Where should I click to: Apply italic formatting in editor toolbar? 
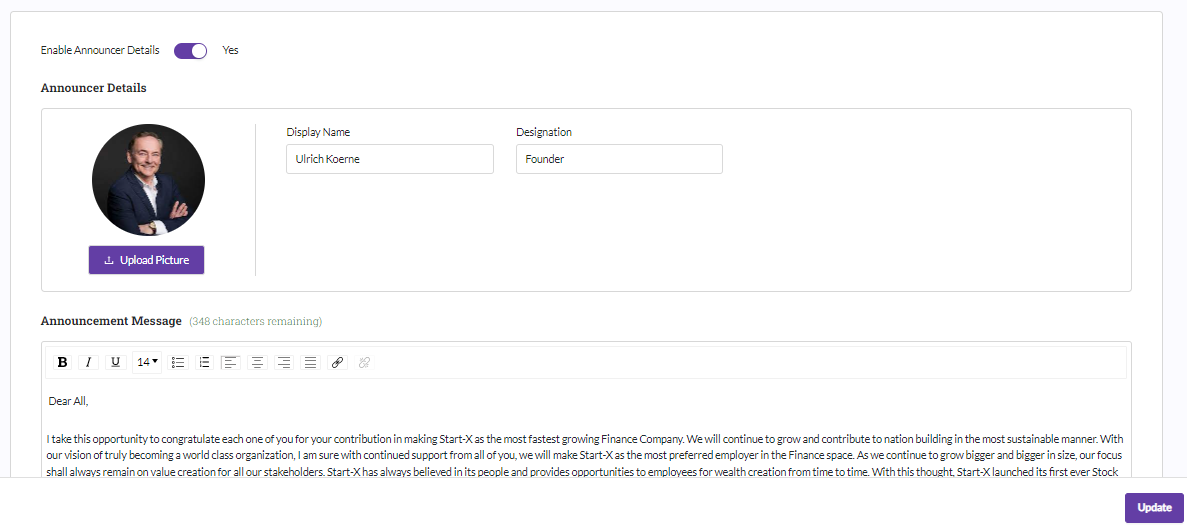coord(89,362)
